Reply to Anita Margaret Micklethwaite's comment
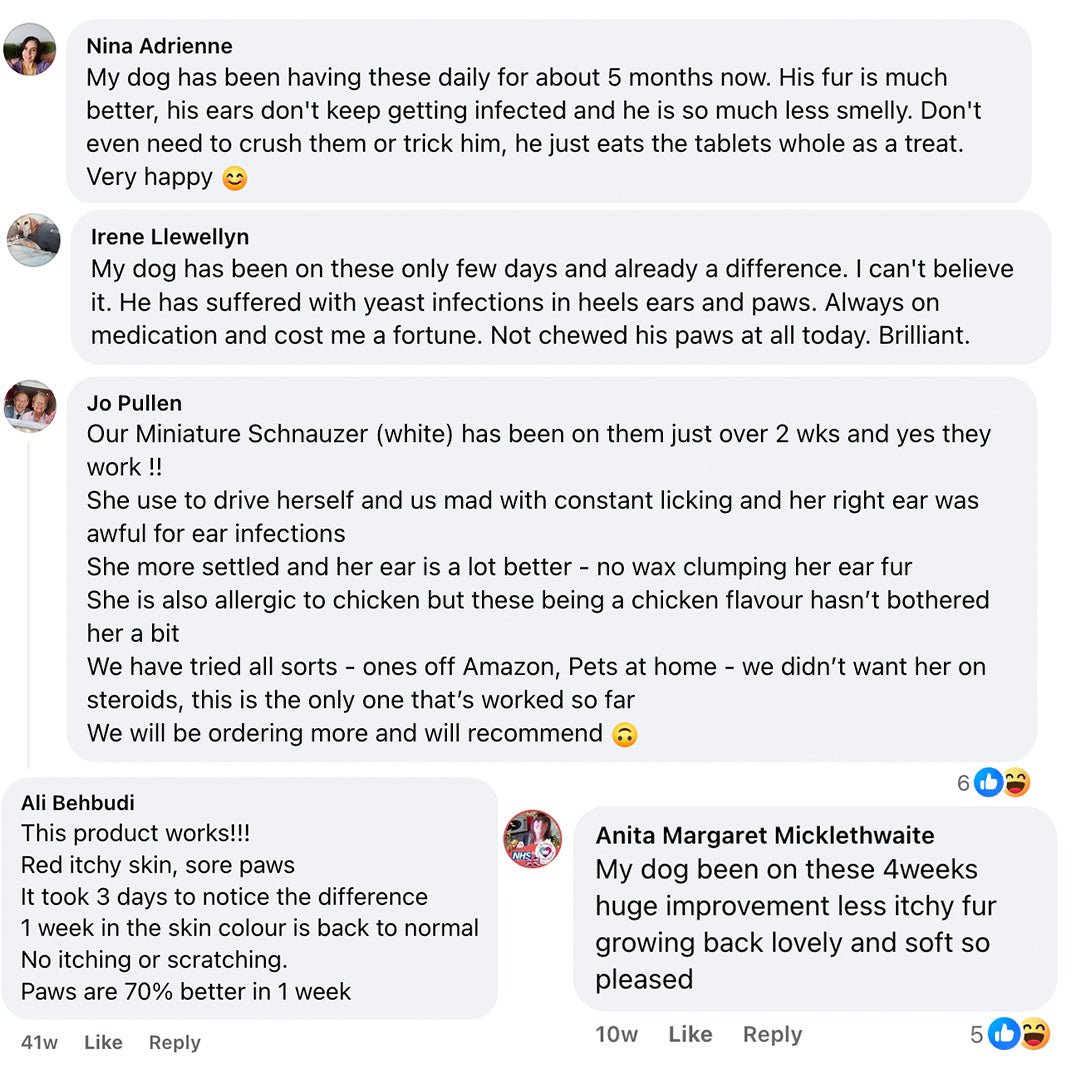This screenshot has width=1080, height=1080. [772, 1034]
